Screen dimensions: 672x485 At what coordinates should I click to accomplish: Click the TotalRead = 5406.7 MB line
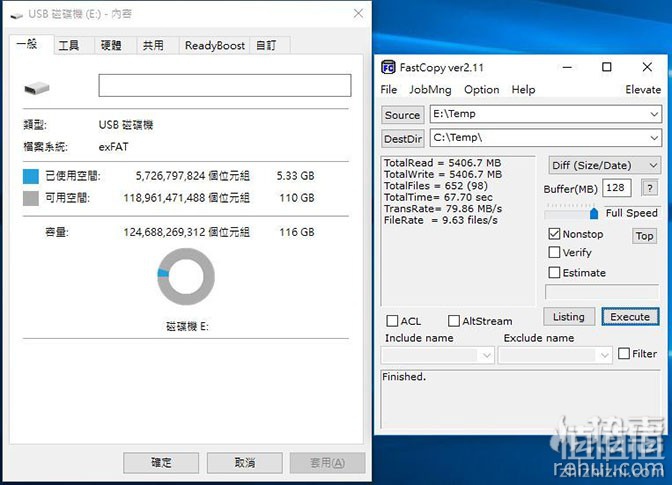tap(442, 163)
